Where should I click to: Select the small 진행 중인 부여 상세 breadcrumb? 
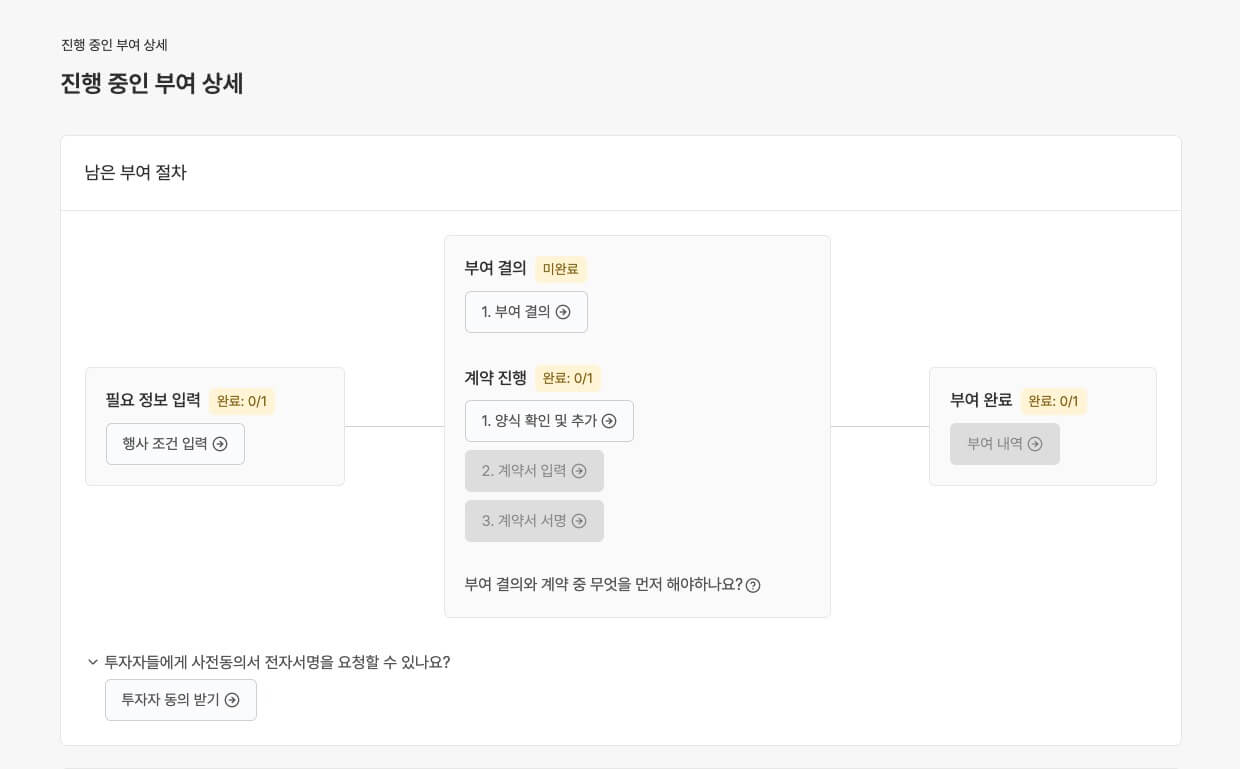click(114, 45)
